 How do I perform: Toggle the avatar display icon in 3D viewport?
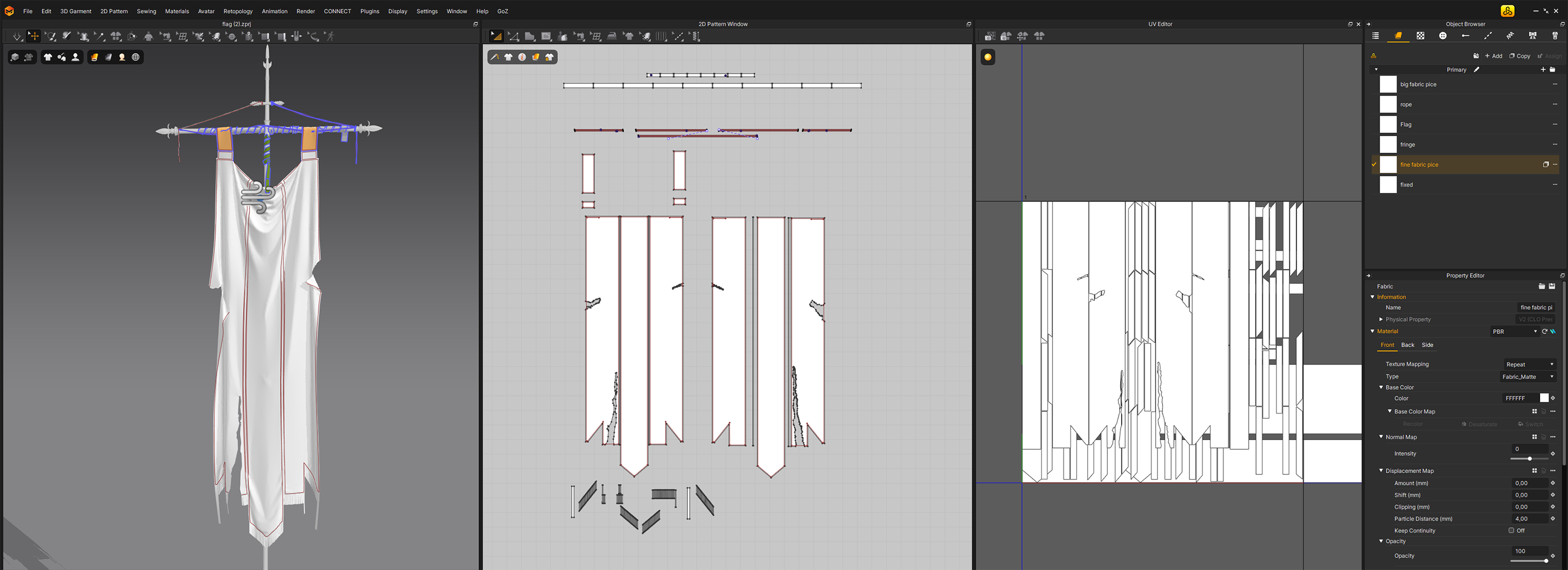point(75,57)
